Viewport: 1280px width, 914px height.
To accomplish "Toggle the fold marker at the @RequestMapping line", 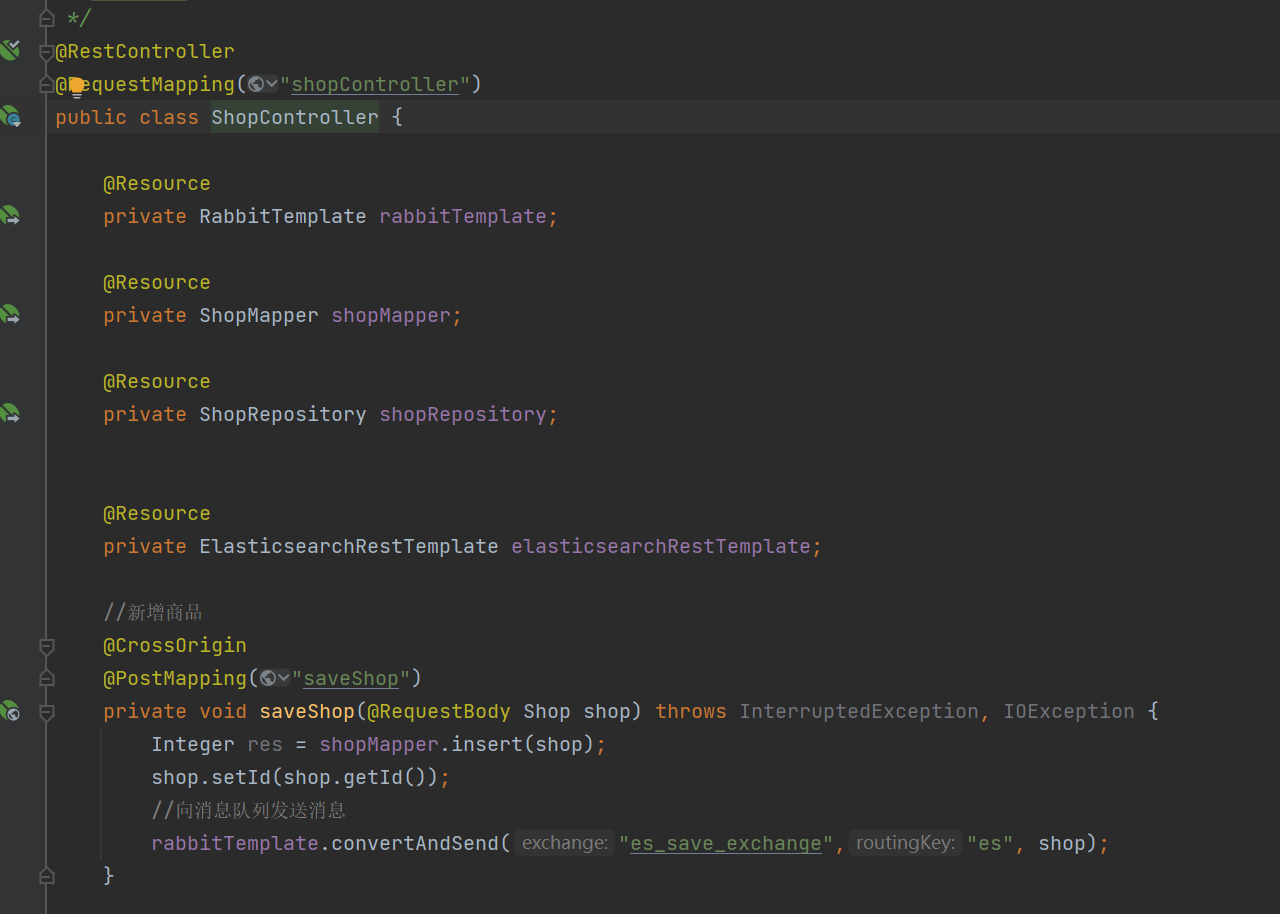I will pyautogui.click(x=46, y=84).
